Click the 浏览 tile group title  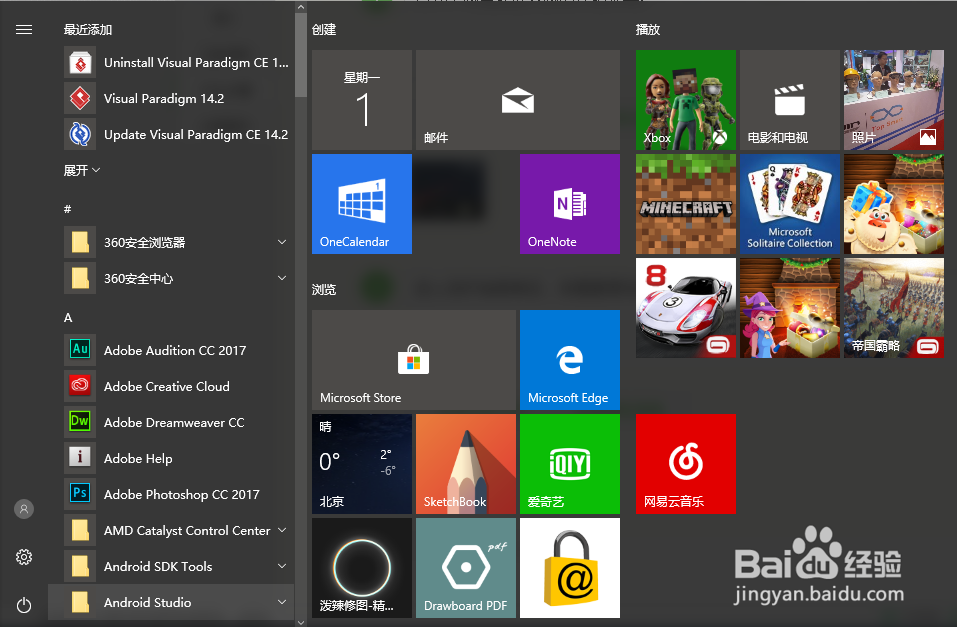coord(324,289)
